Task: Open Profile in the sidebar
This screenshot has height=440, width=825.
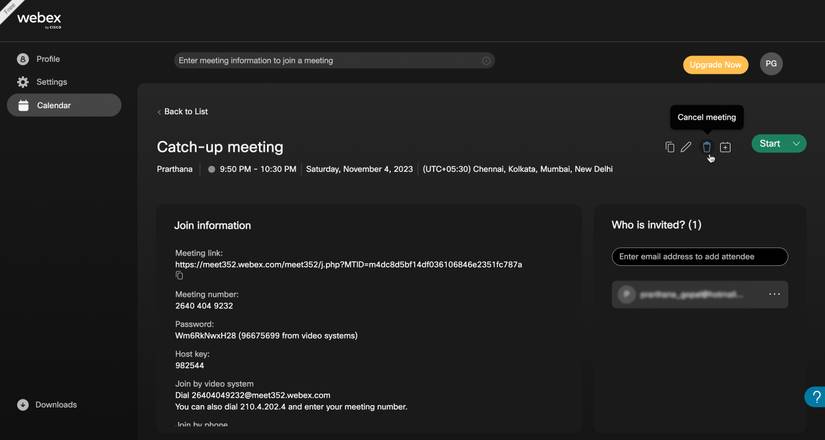Action: (48, 59)
